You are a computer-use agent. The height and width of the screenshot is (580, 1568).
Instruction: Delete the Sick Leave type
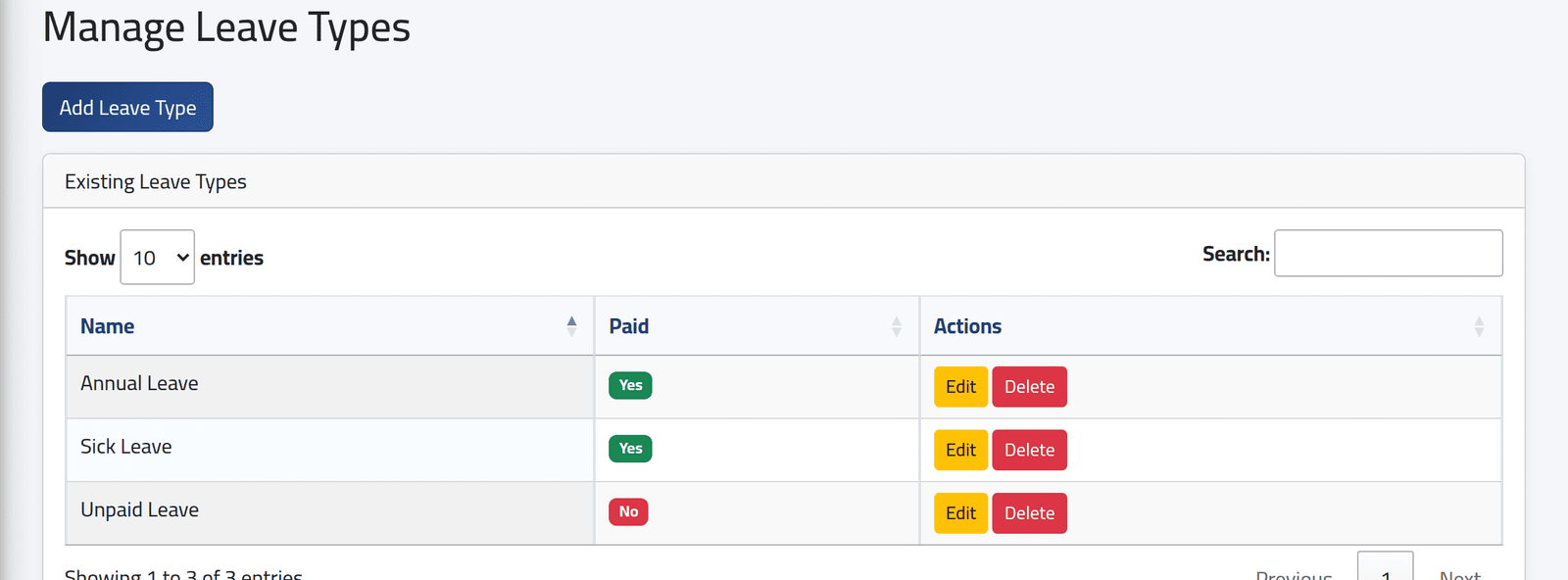click(1029, 450)
